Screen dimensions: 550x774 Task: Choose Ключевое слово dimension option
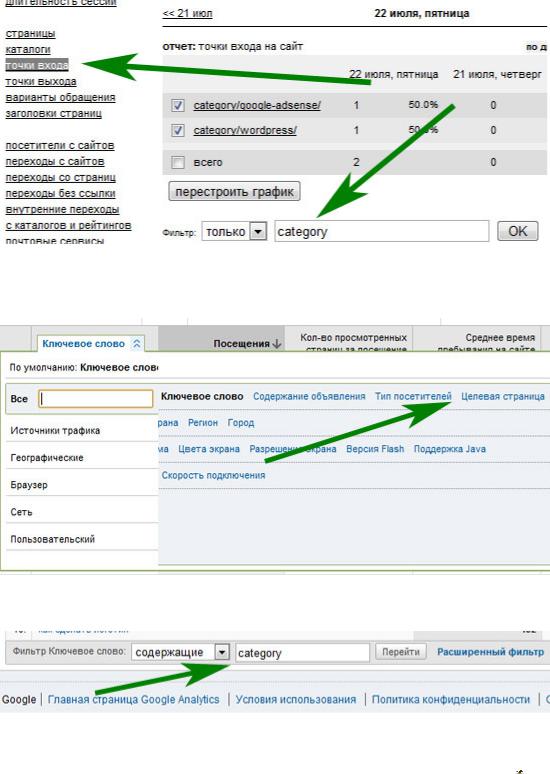click(x=202, y=396)
